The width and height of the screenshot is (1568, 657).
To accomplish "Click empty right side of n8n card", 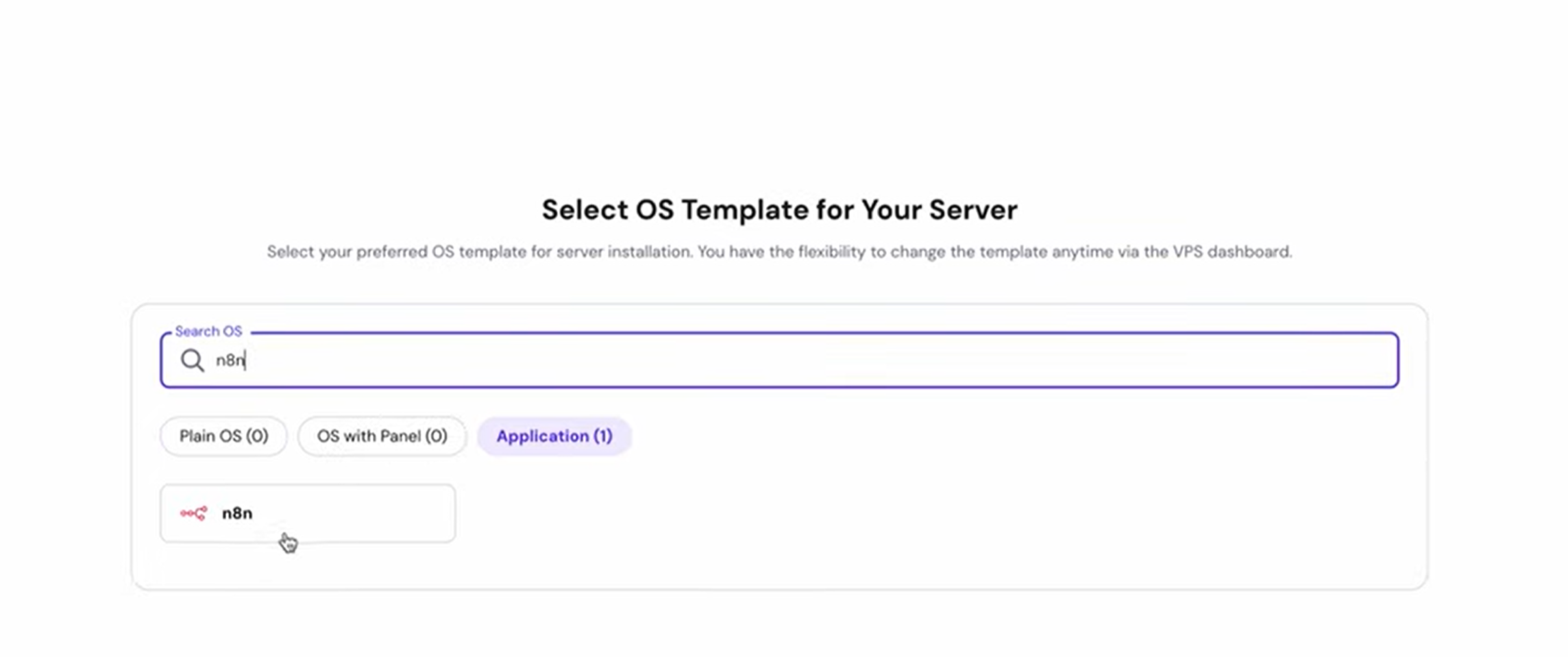I will (x=384, y=513).
